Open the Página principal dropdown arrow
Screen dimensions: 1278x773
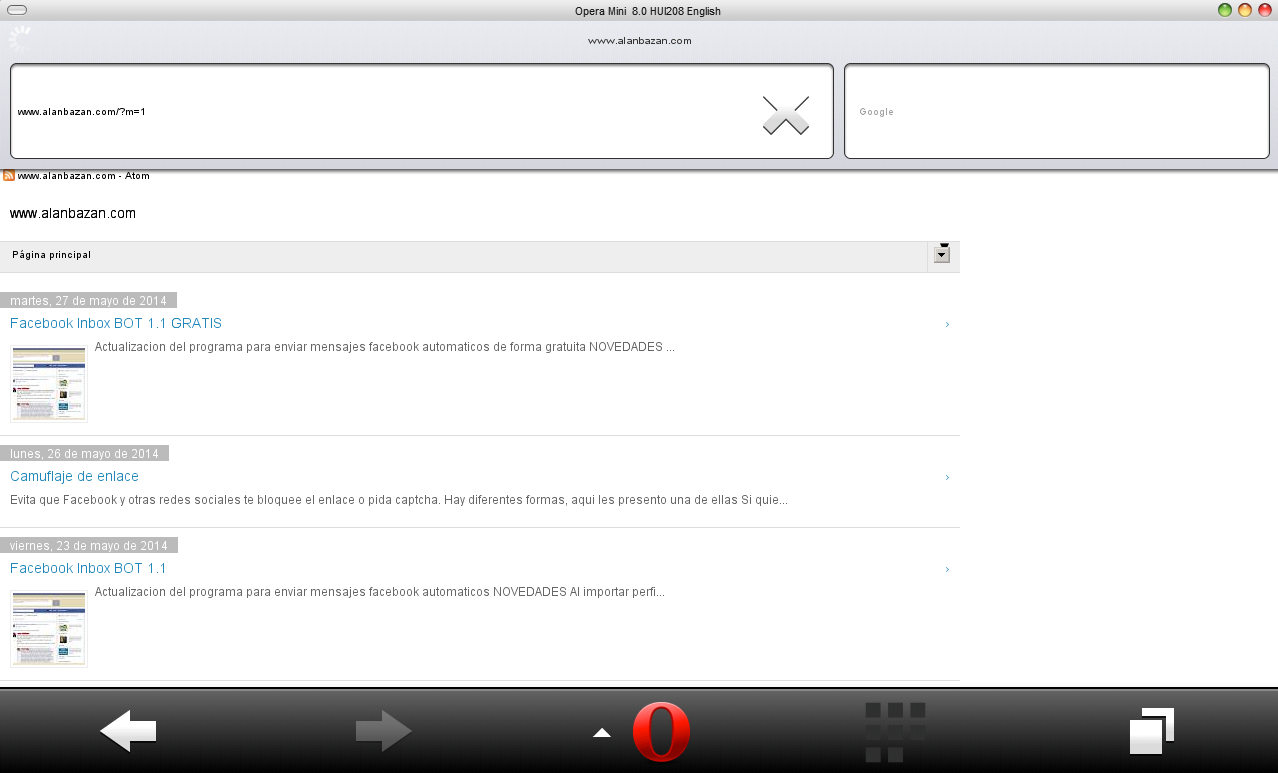[x=941, y=255]
